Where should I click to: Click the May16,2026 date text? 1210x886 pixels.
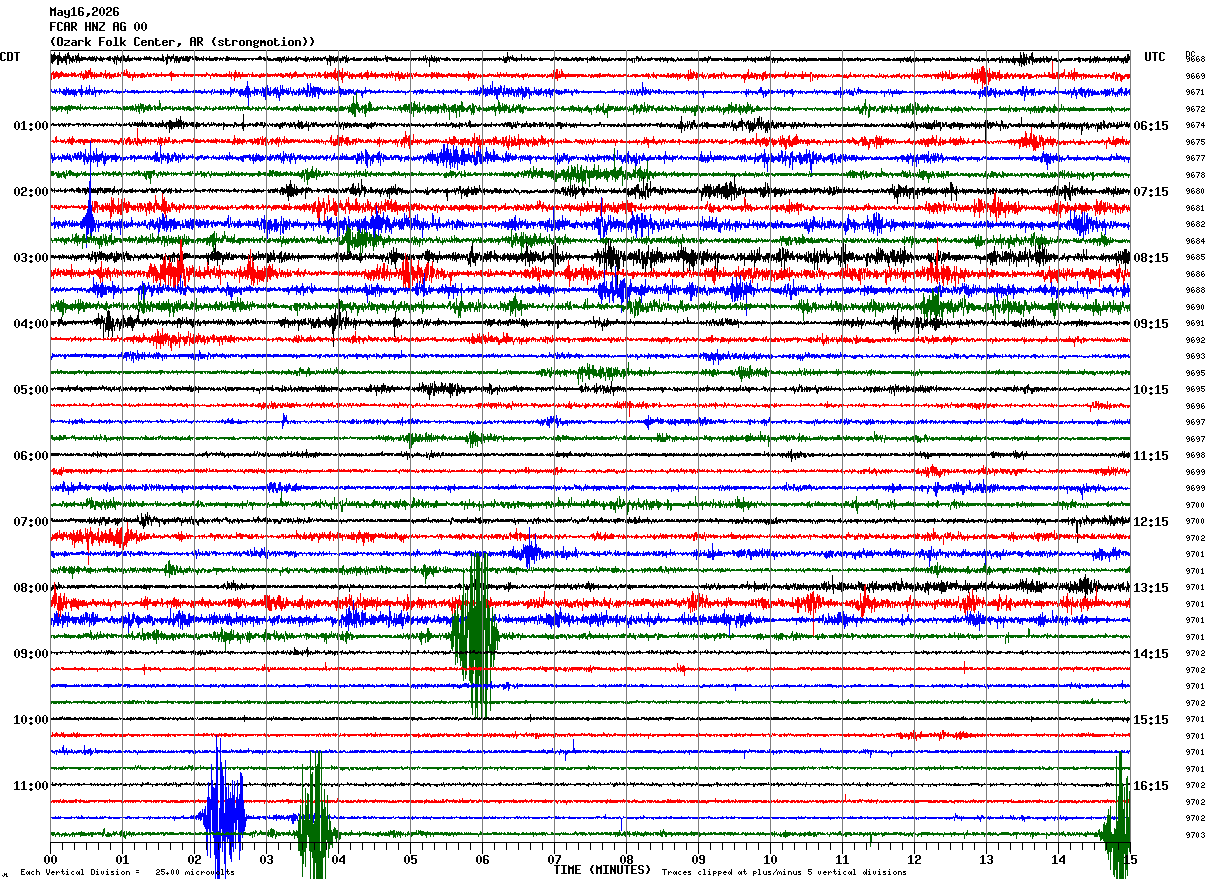point(84,12)
